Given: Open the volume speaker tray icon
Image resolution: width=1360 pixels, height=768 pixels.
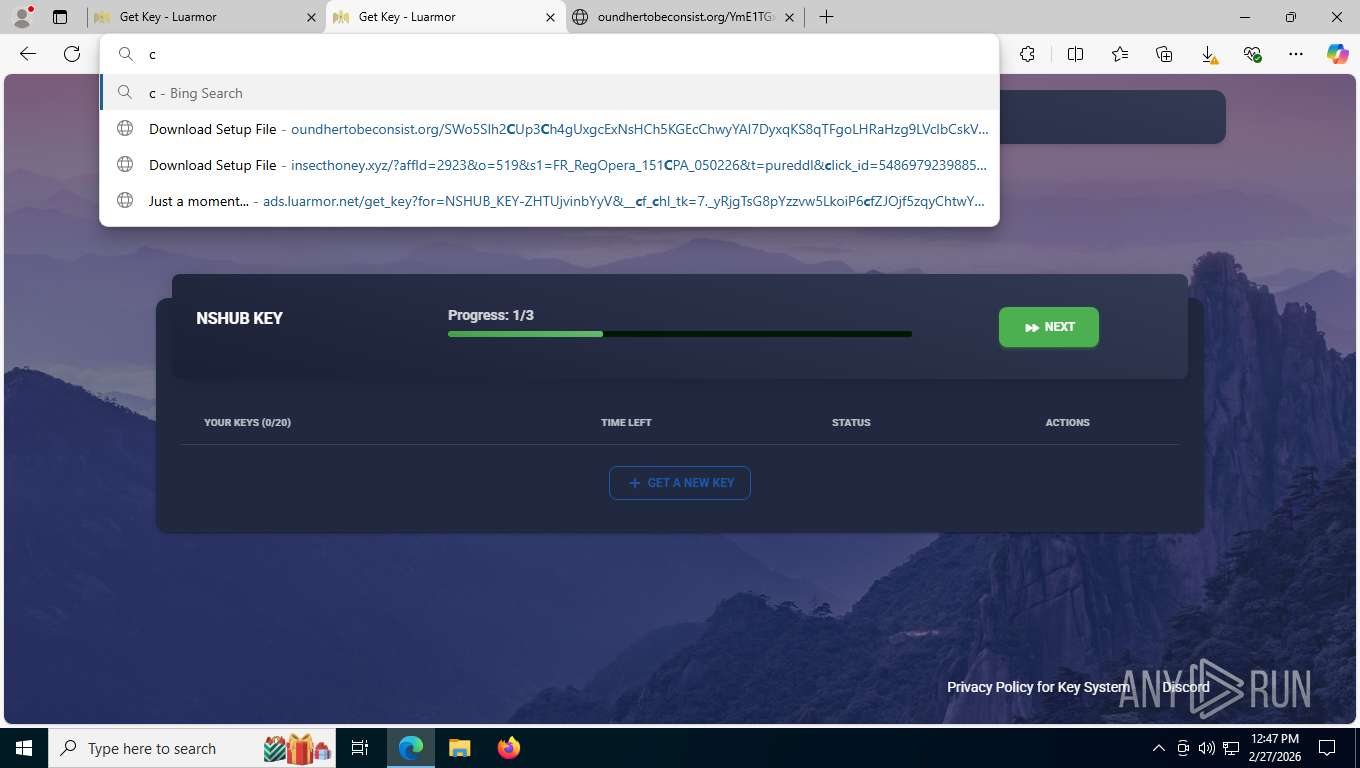Looking at the screenshot, I should point(1207,748).
